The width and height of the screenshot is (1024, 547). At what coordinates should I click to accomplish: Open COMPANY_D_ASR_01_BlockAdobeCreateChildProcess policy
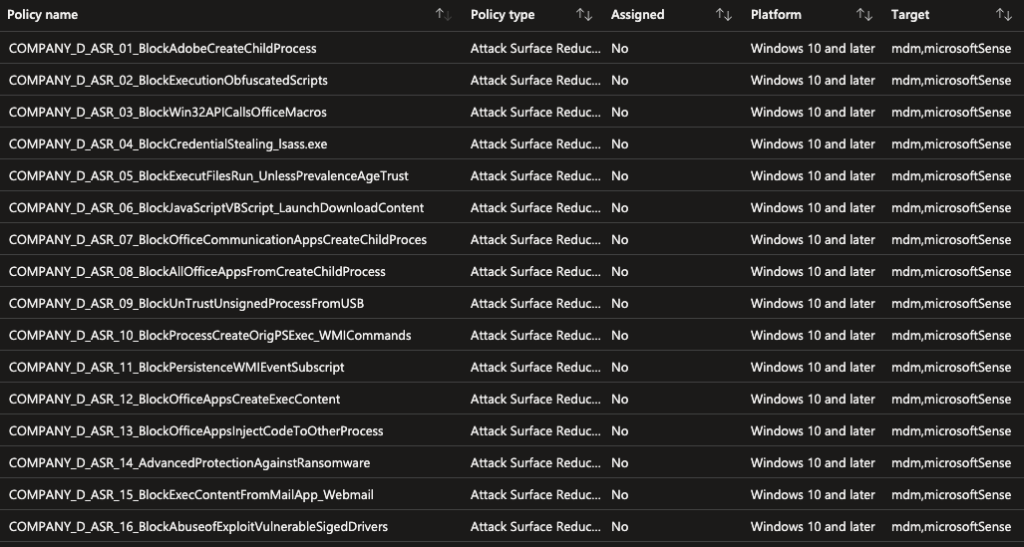point(163,48)
